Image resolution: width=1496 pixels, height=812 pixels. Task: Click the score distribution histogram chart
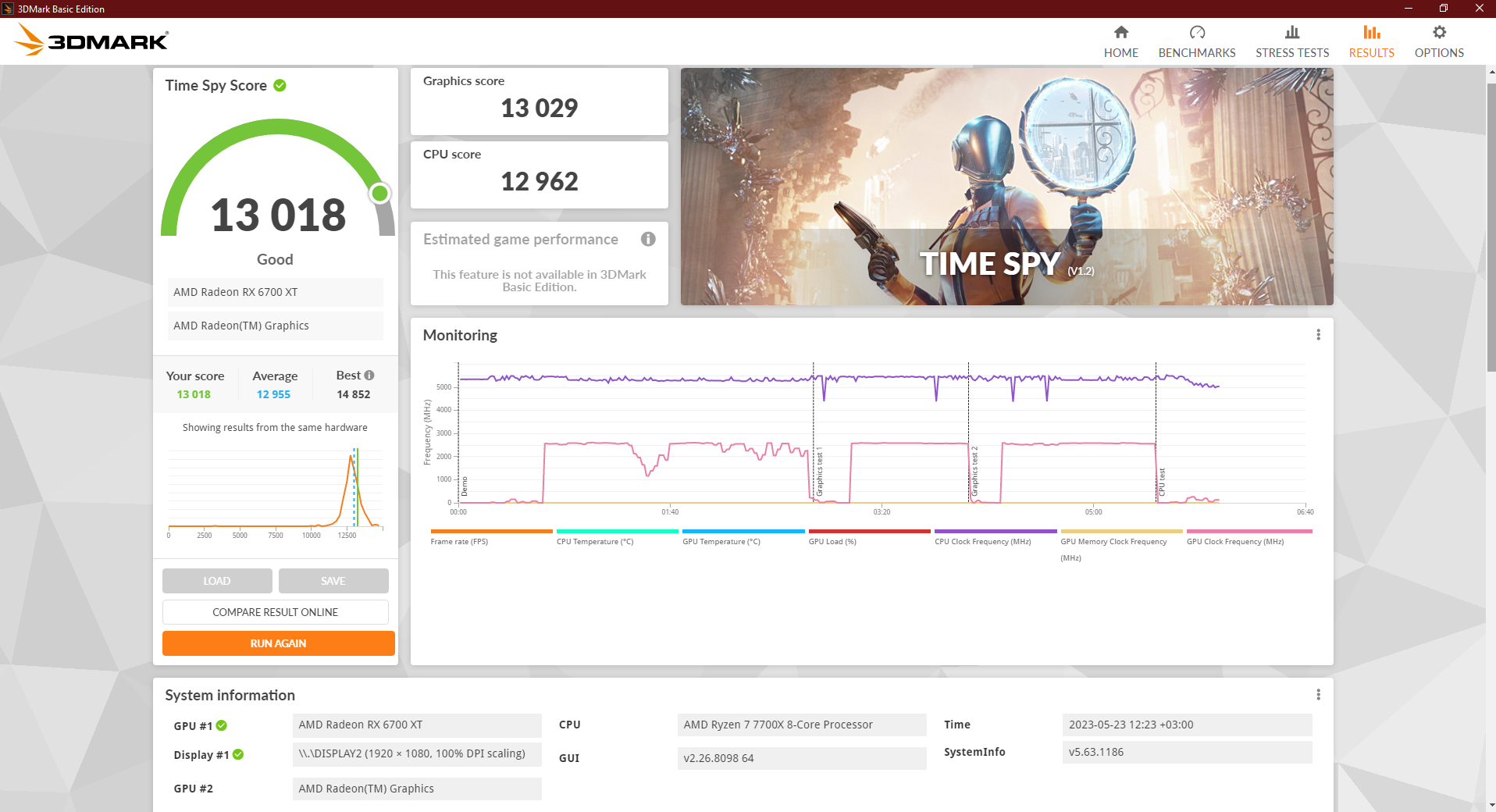coord(276,492)
